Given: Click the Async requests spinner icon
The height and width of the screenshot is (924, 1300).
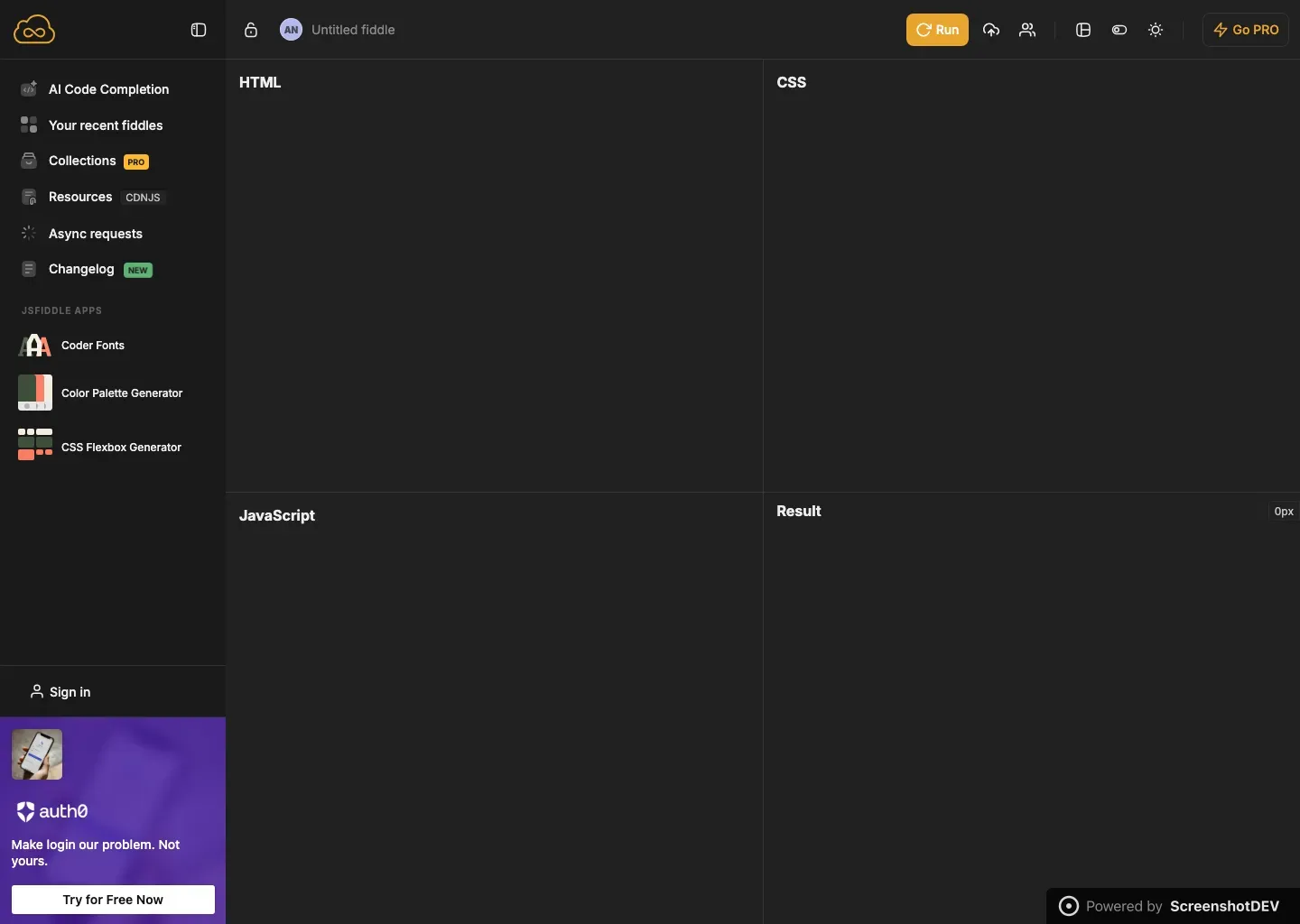Looking at the screenshot, I should pyautogui.click(x=29, y=233).
